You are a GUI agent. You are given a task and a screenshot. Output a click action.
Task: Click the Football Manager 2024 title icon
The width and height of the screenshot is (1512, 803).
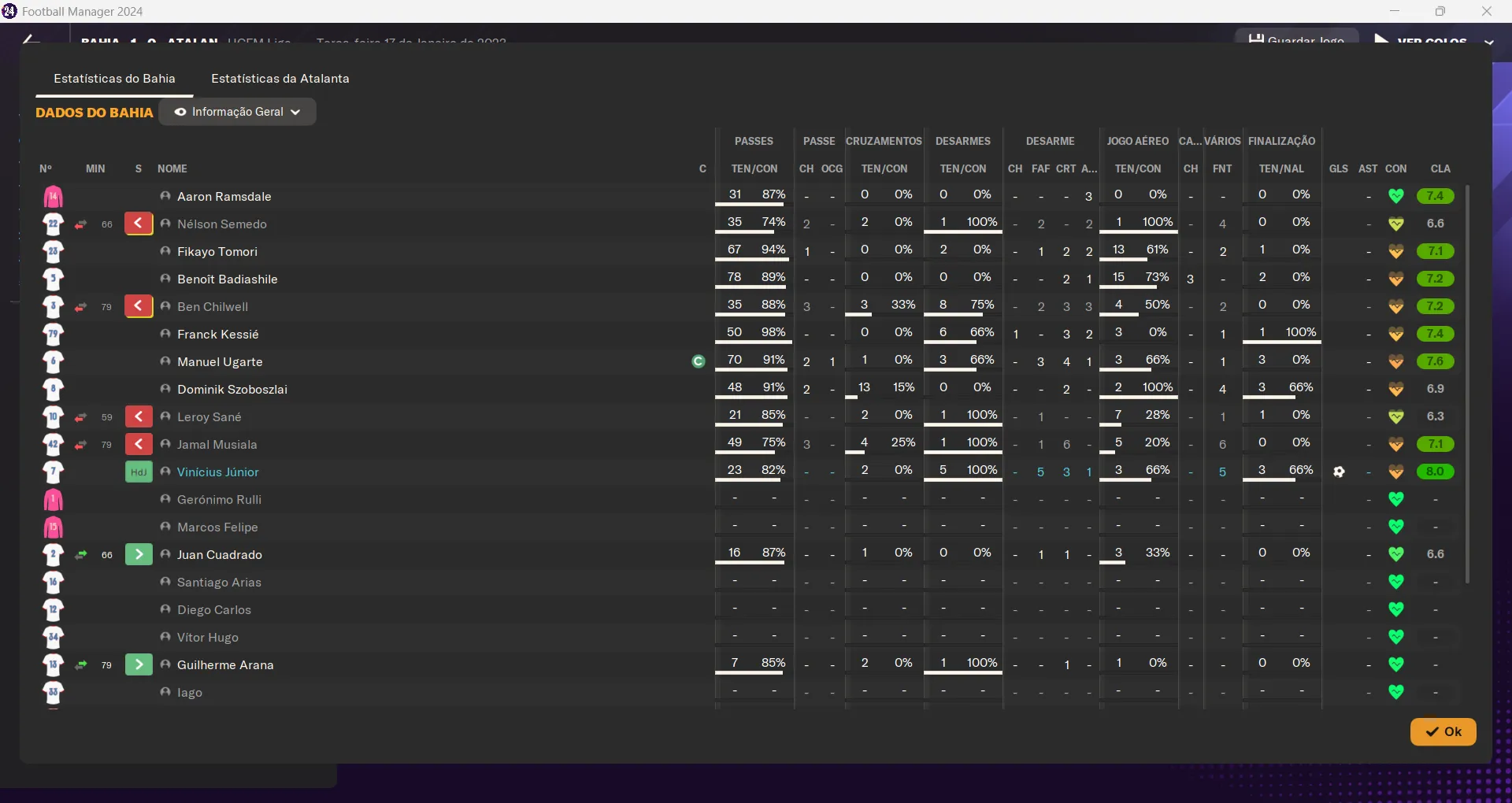tap(9, 11)
